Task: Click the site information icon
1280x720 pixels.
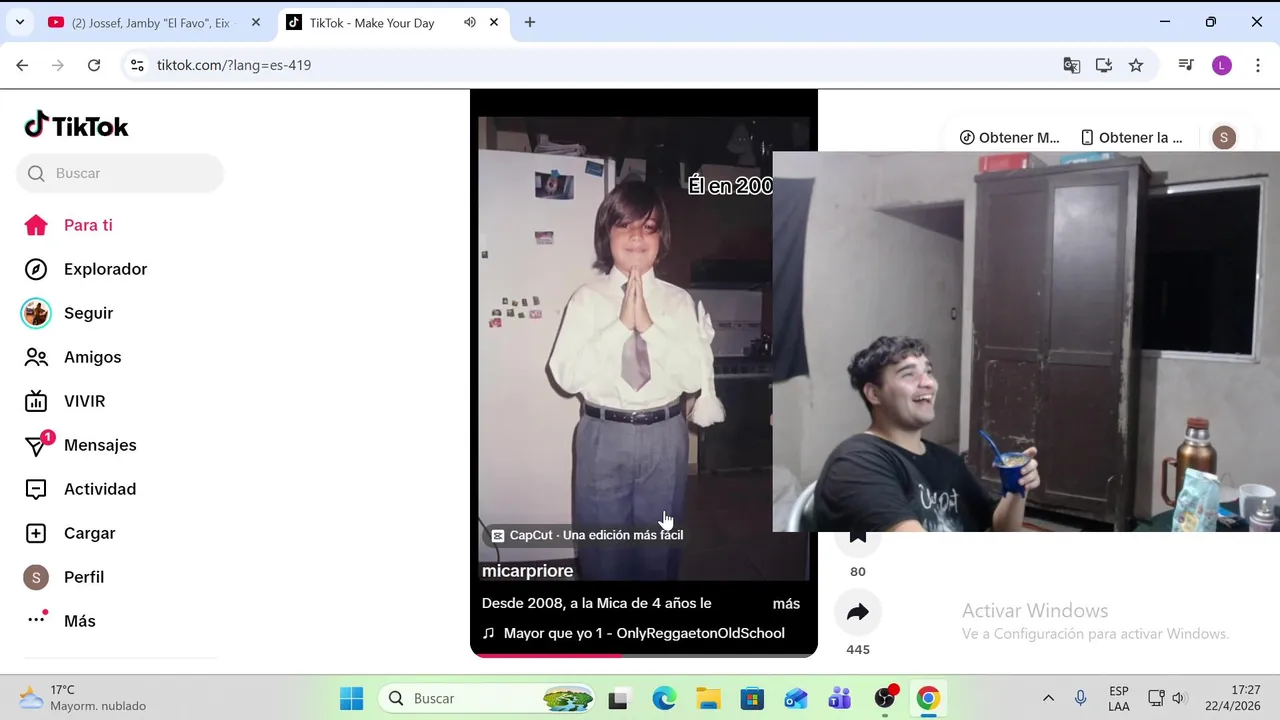Action: tap(138, 65)
